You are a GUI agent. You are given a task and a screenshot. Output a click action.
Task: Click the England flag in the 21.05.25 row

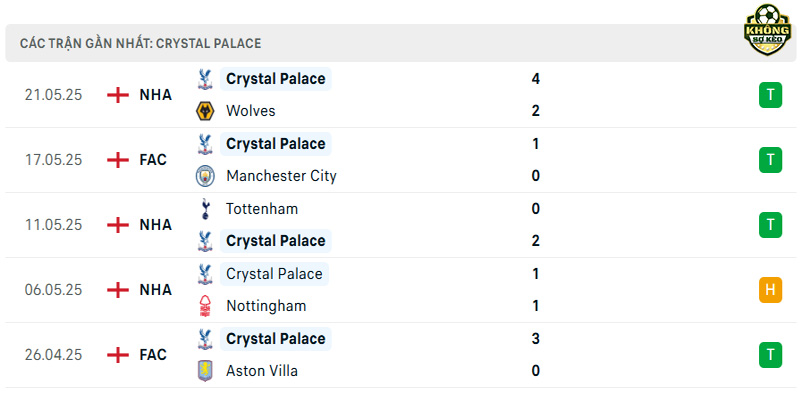coord(118,95)
